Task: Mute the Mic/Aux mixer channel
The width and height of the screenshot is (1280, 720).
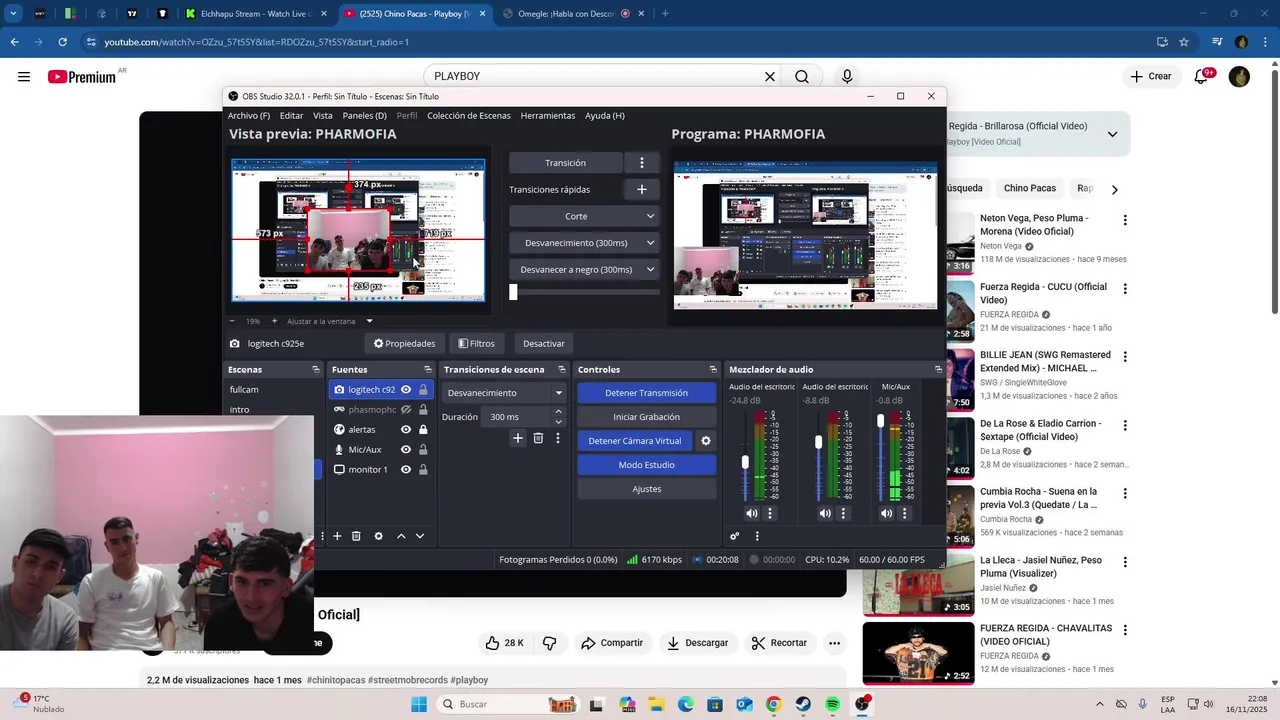Action: click(x=886, y=513)
